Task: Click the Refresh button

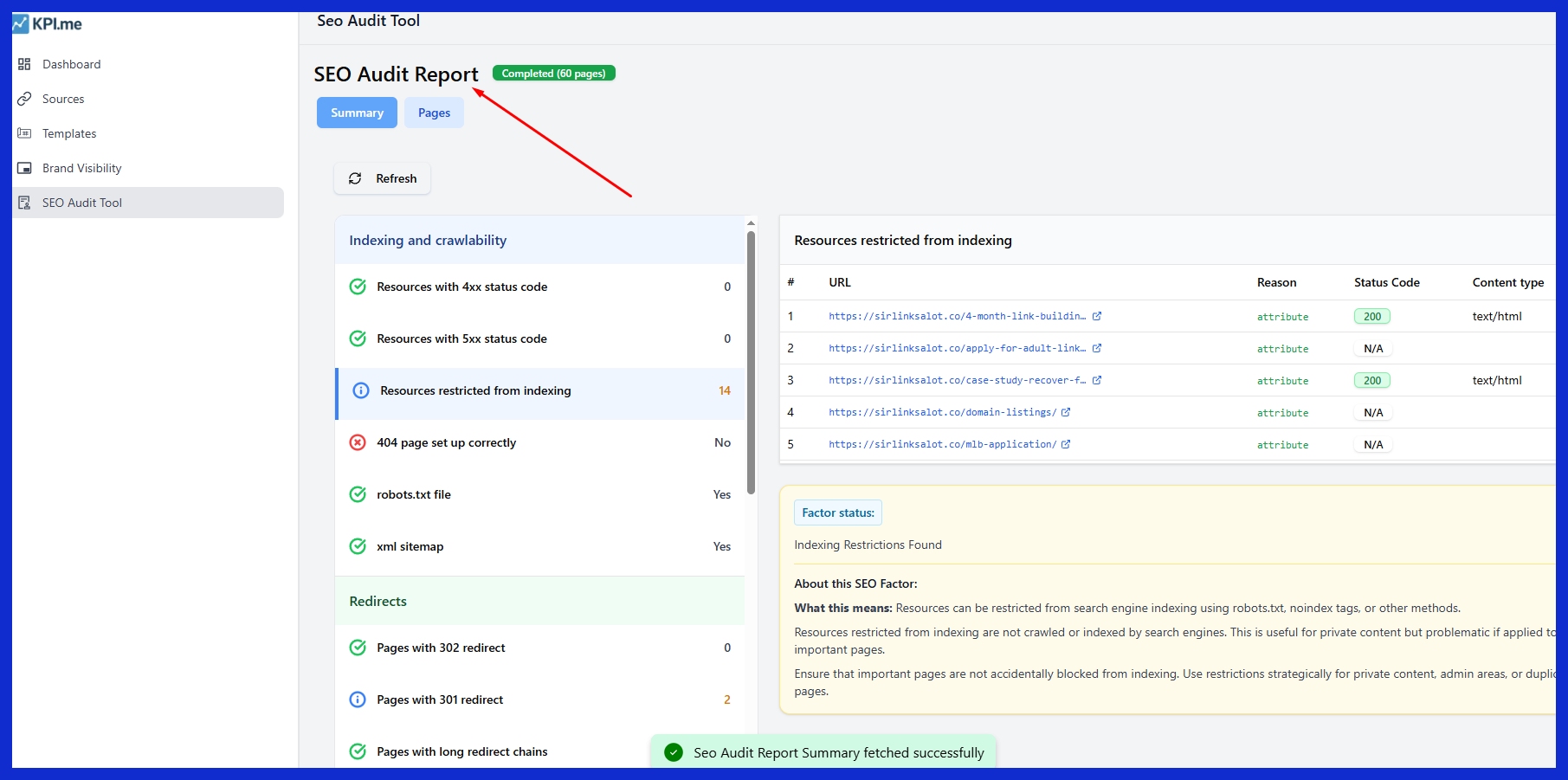Action: pyautogui.click(x=382, y=178)
